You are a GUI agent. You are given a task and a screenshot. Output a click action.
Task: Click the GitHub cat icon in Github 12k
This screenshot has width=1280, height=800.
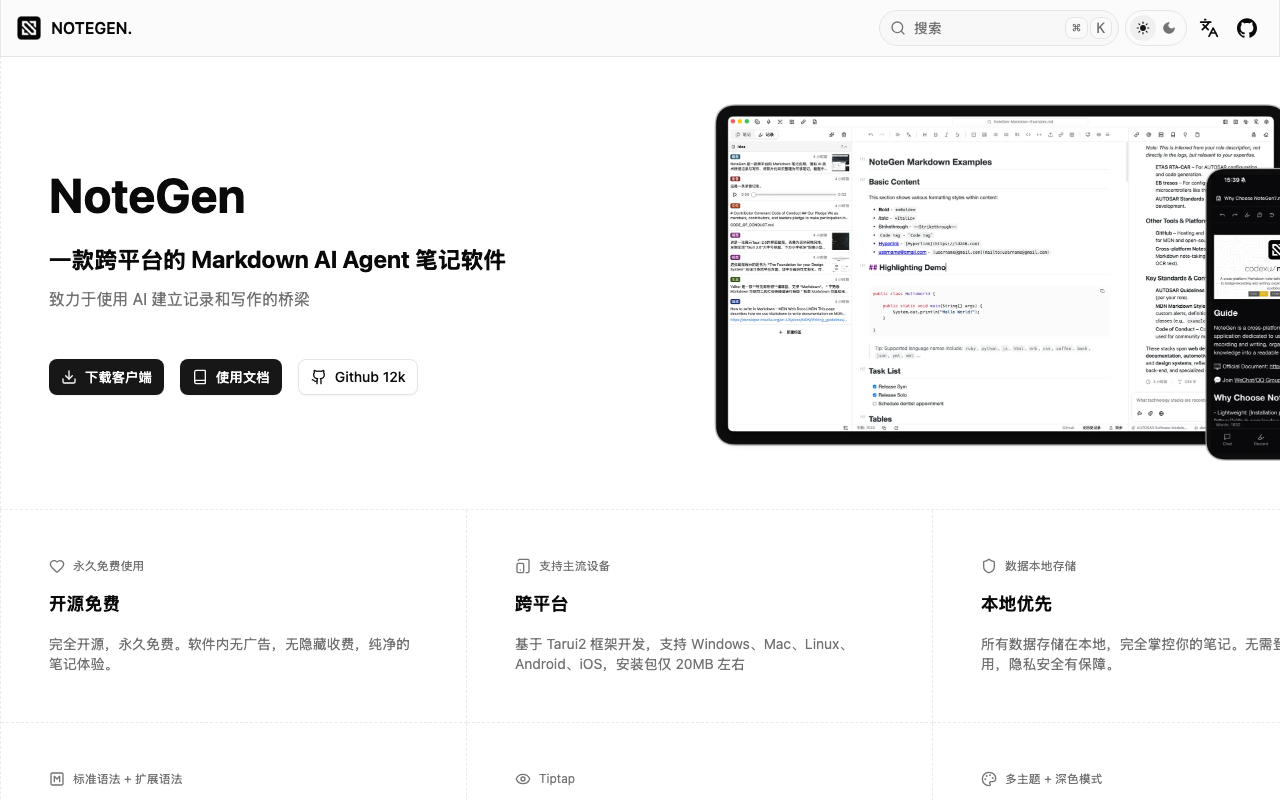tap(319, 377)
